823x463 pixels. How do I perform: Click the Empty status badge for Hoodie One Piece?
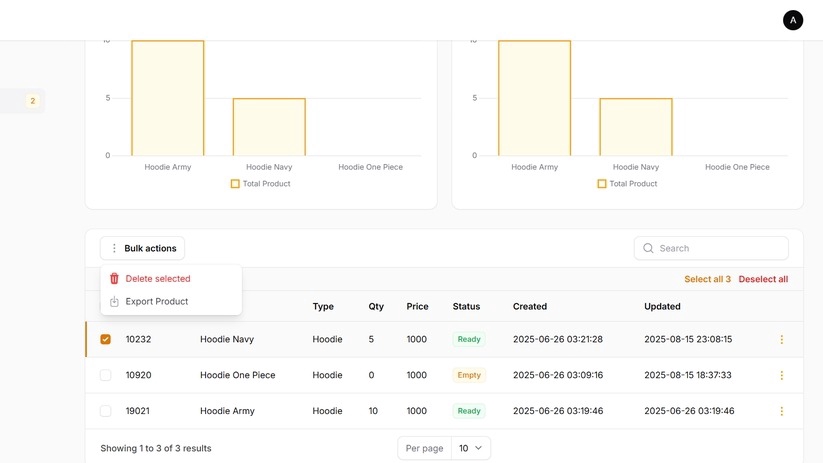point(469,375)
